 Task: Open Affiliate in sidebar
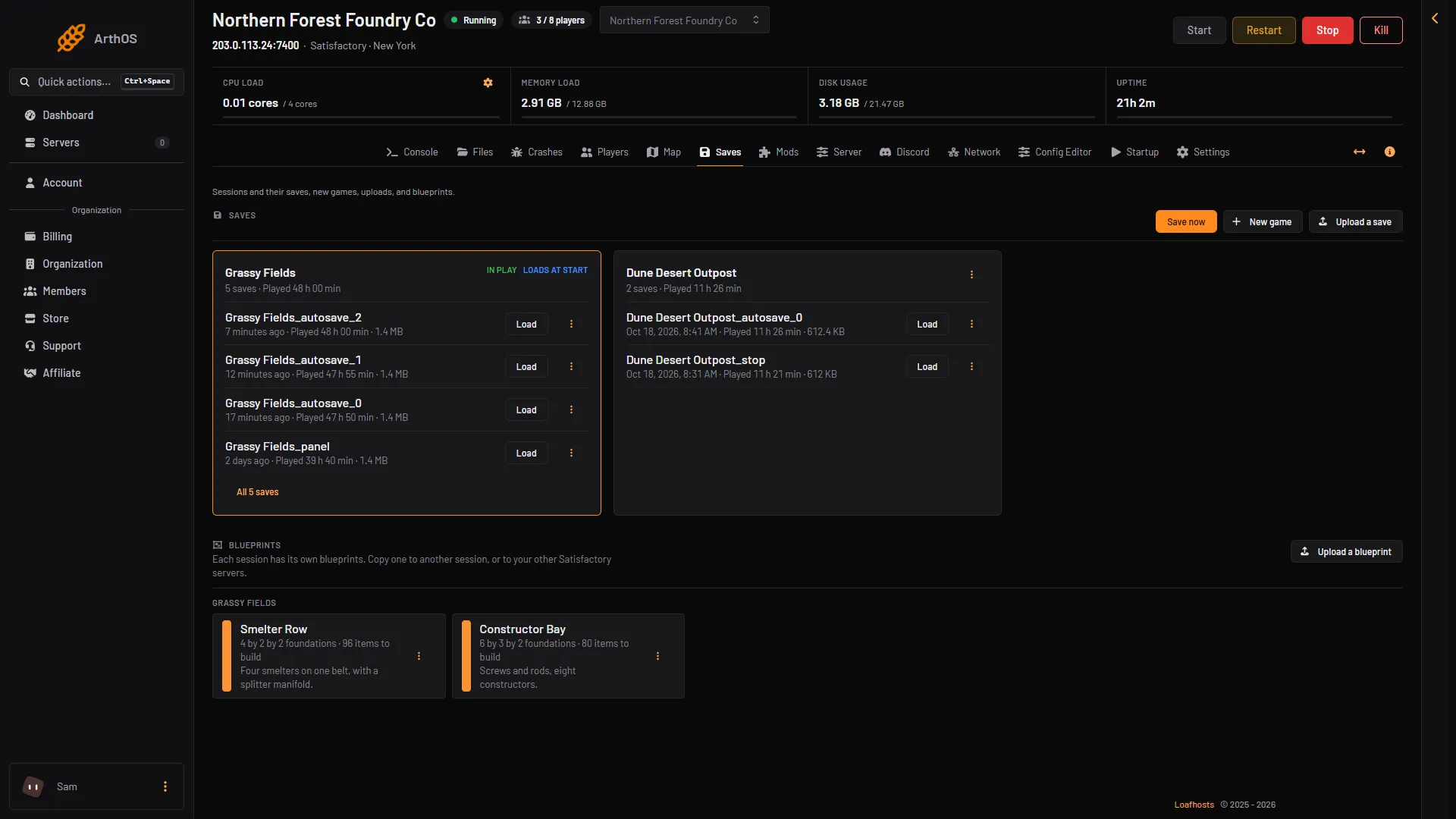(96, 373)
